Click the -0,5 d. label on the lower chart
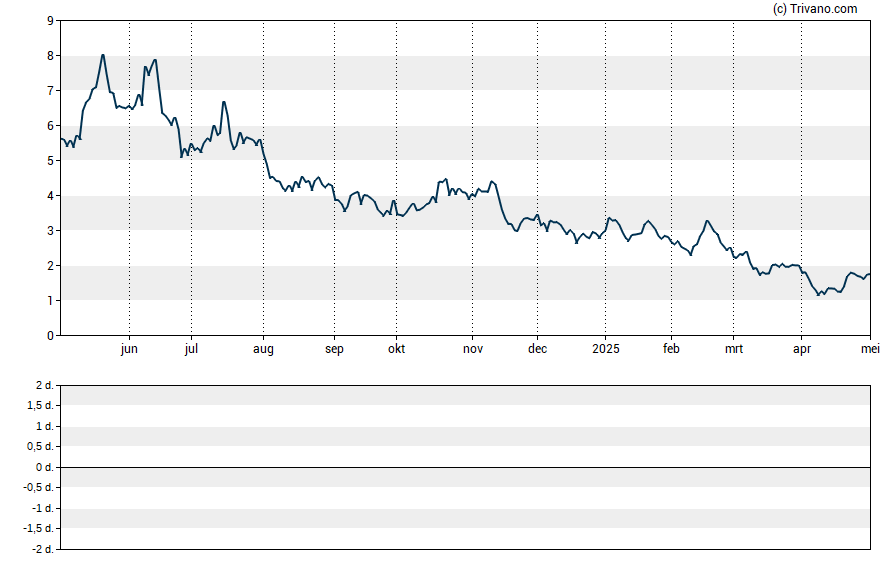The height and width of the screenshot is (565, 888). [x=39, y=487]
